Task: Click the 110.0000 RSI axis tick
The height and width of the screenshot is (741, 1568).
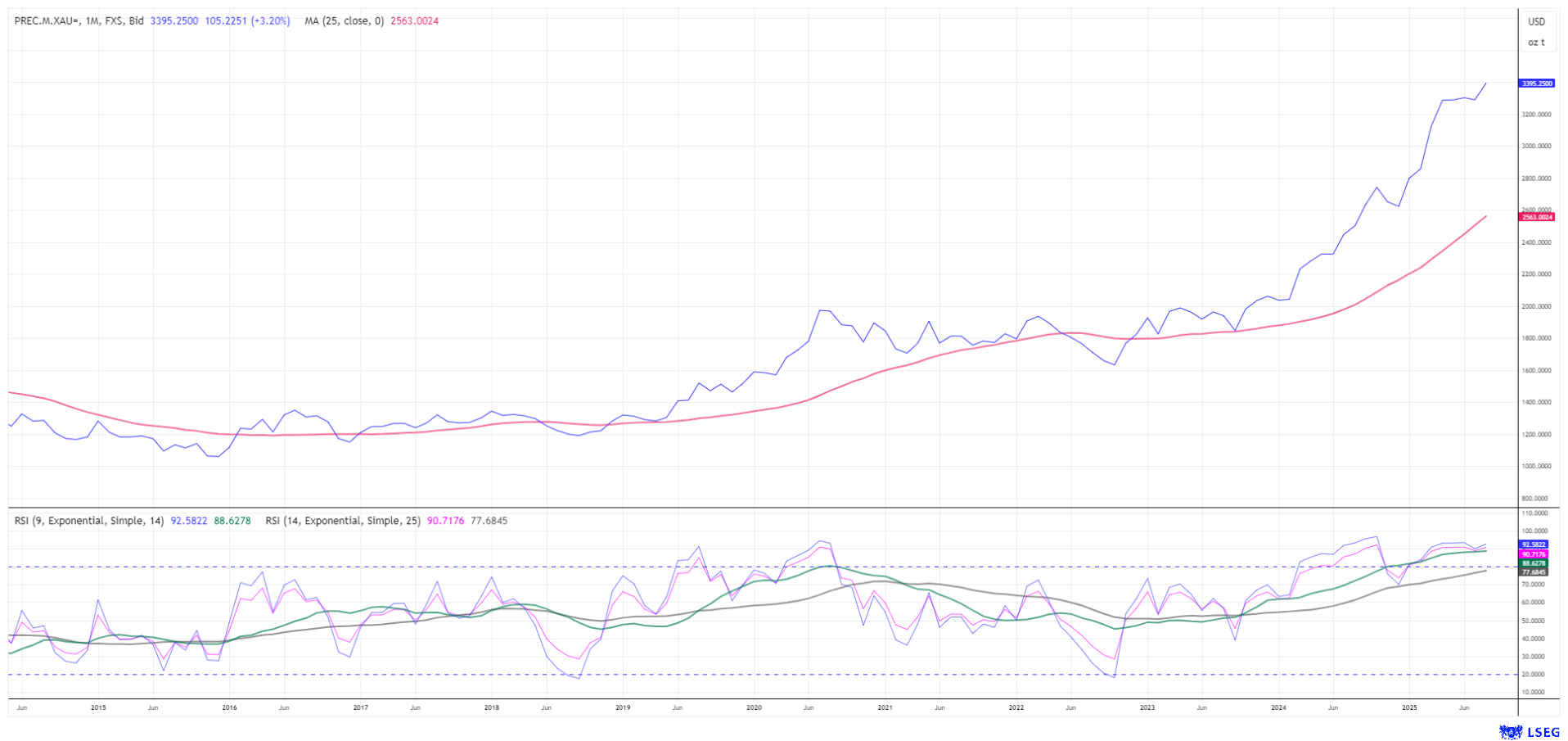Action: [x=1534, y=513]
